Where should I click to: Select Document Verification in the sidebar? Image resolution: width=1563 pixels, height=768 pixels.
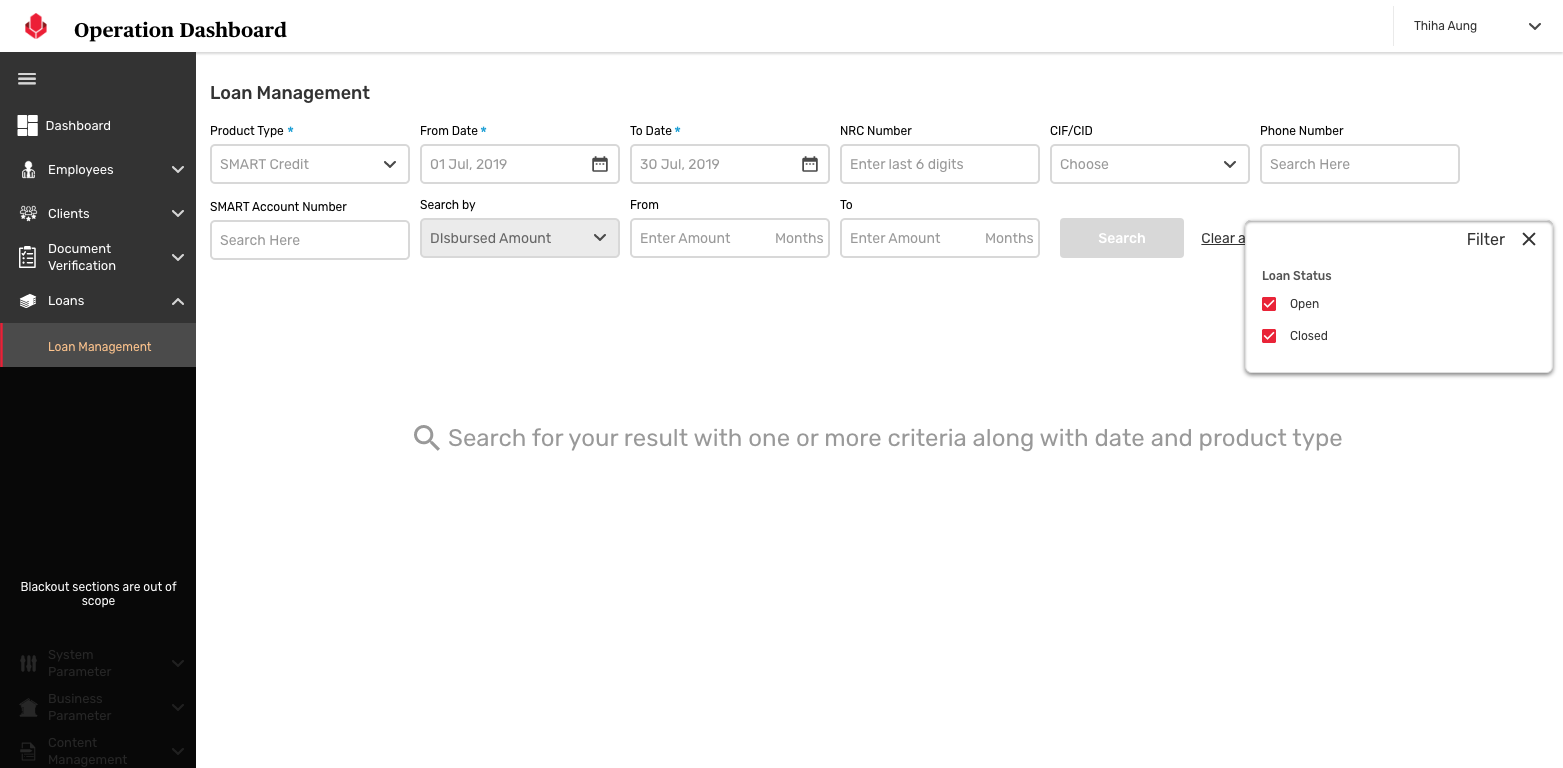[x=82, y=257]
